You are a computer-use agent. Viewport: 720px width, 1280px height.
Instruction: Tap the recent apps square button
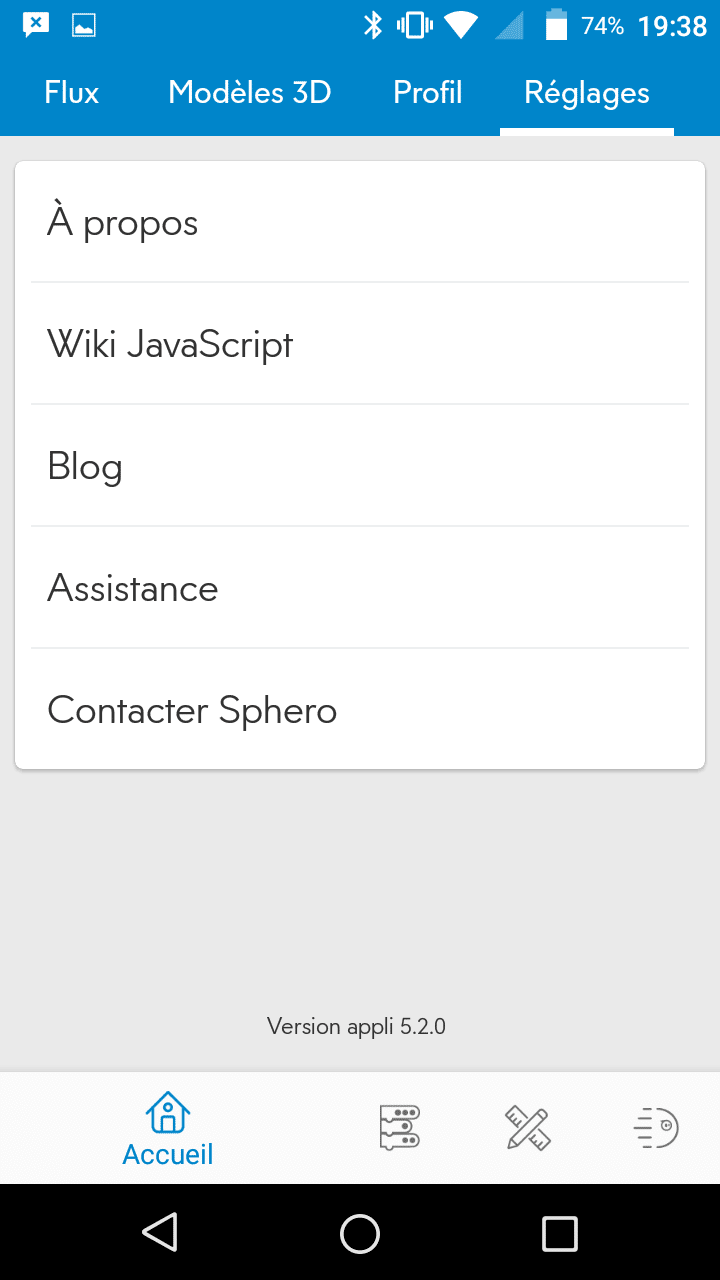tap(559, 1233)
